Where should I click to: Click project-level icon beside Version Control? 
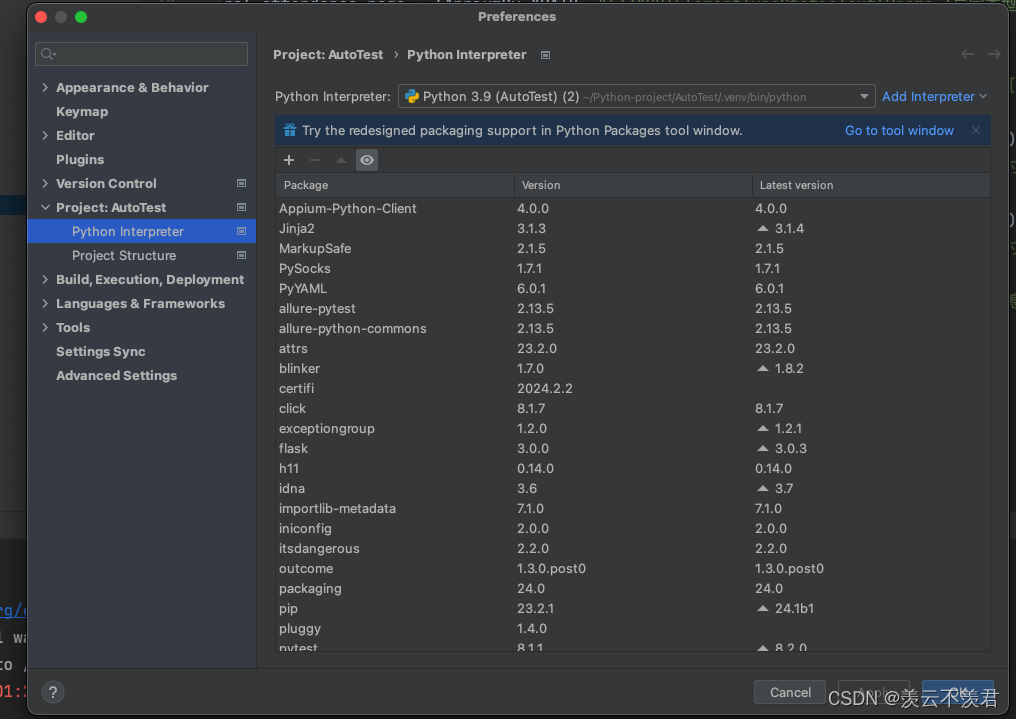coord(241,183)
